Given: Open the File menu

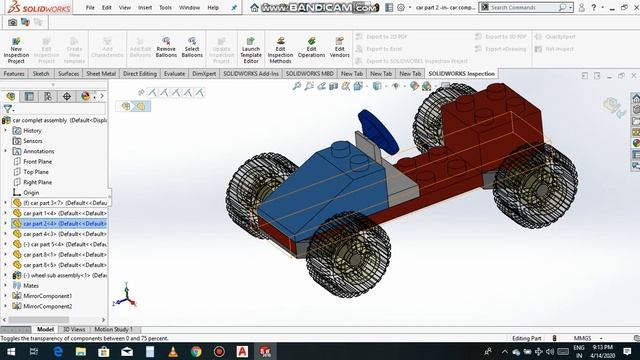Looking at the screenshot, I should [x=90, y=7].
